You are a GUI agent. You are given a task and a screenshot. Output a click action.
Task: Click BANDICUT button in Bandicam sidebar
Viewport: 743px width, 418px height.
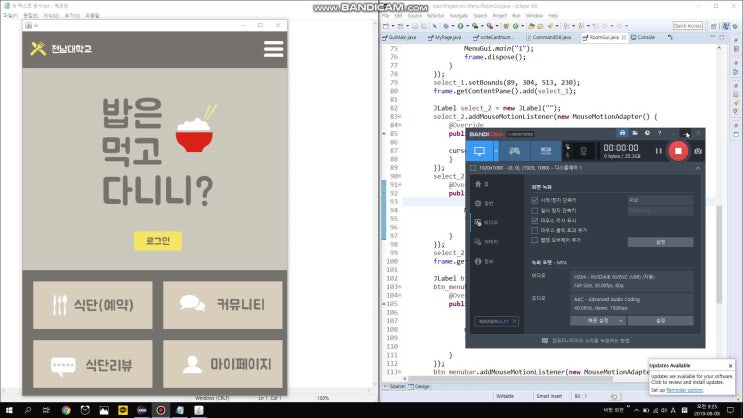click(496, 321)
